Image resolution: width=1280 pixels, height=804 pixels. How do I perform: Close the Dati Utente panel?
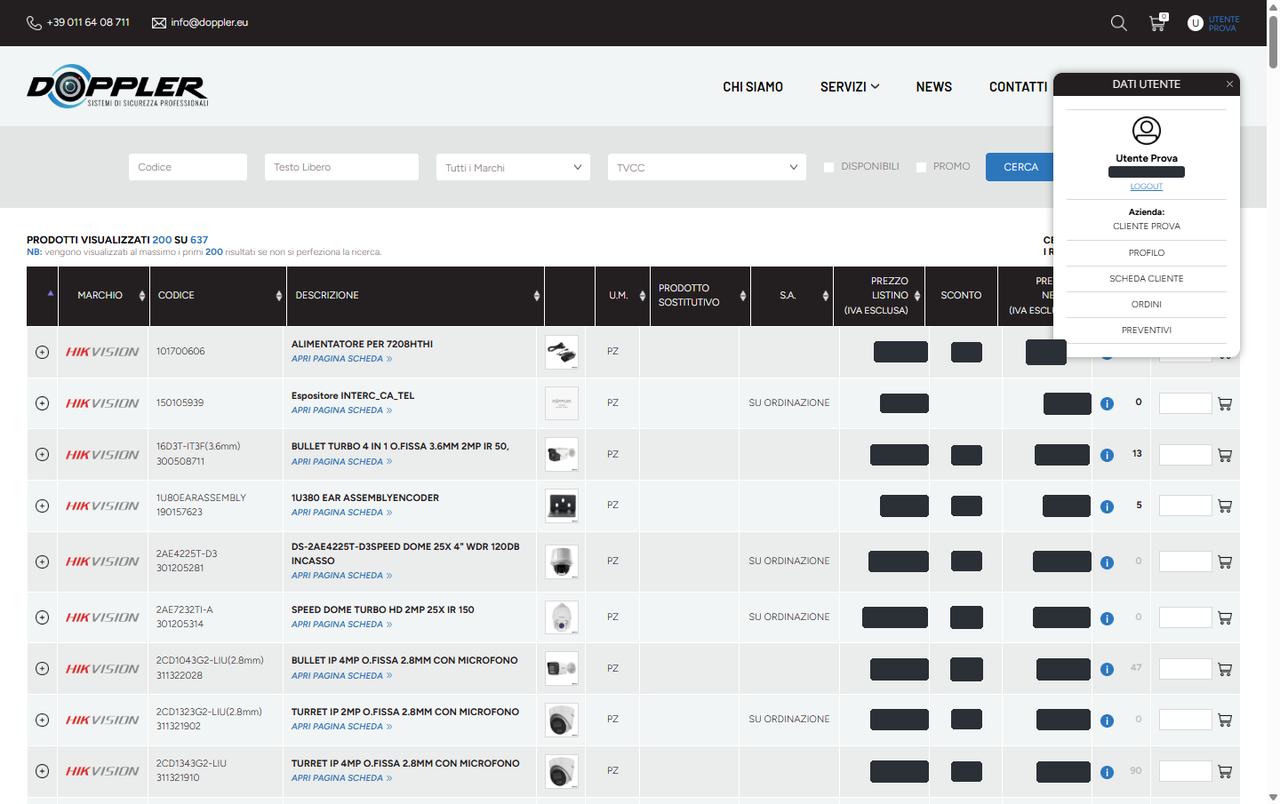[x=1229, y=84]
